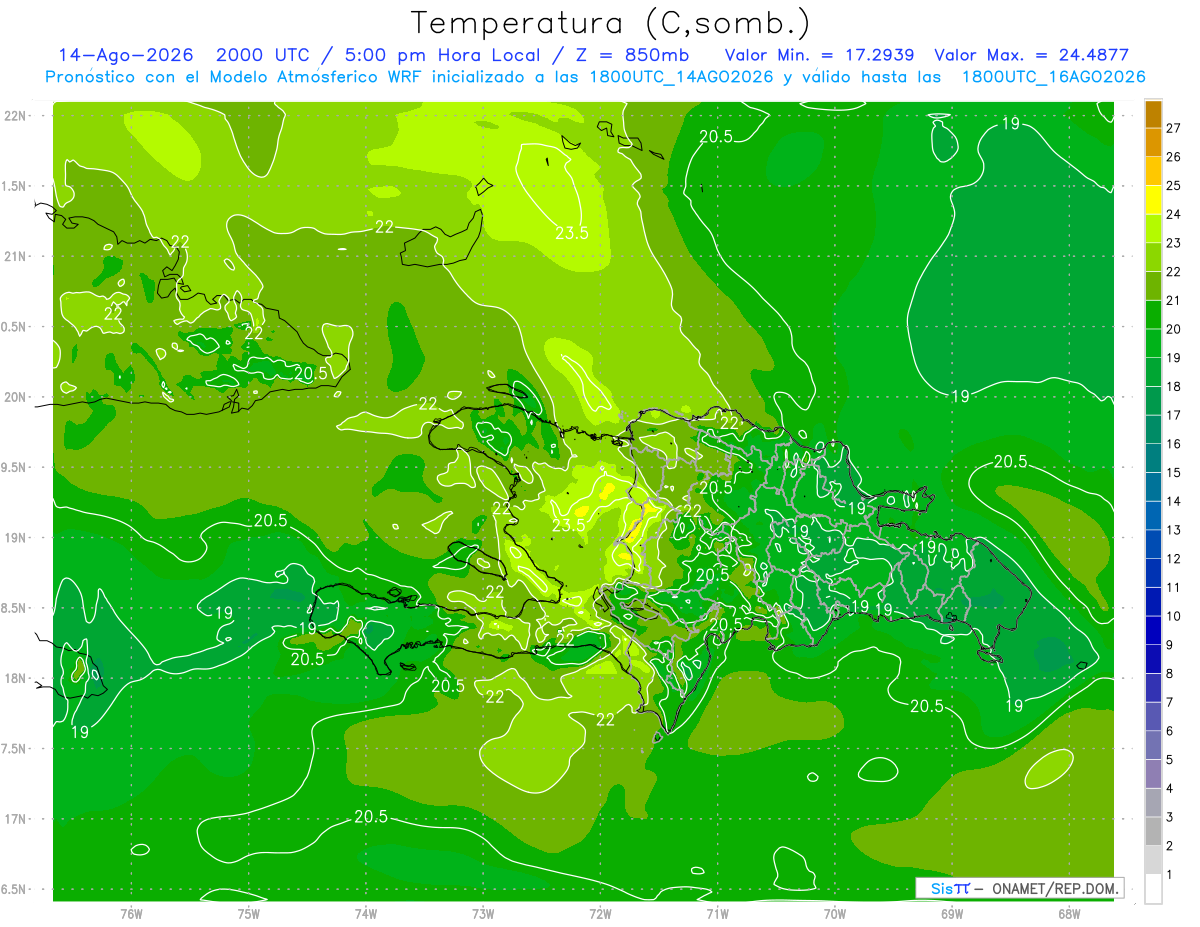The height and width of the screenshot is (927, 1200).
Task: Click the '2000 UTC / 5:00 pm Hora Local' text
Action: coord(378,55)
